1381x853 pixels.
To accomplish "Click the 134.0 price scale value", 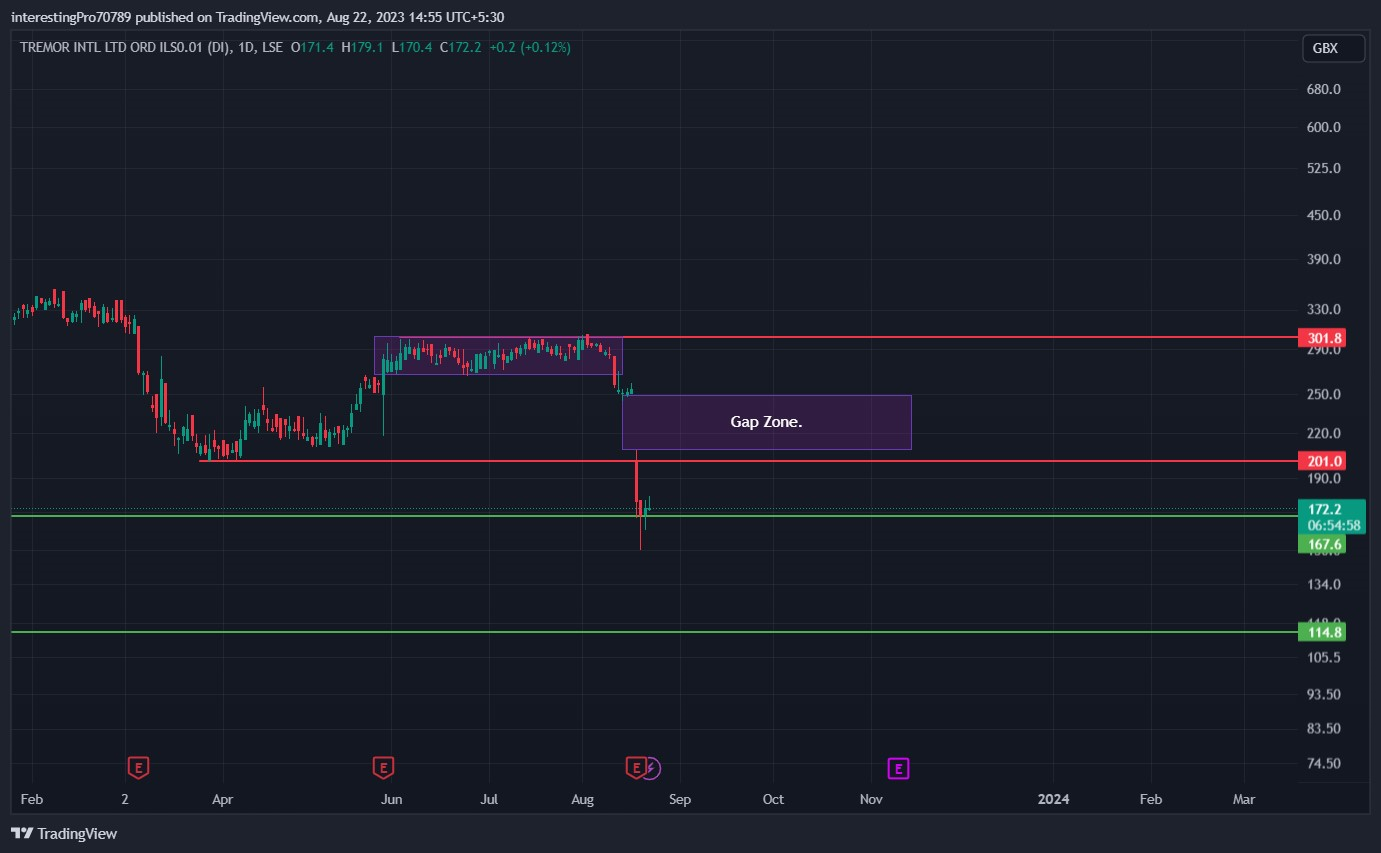I will 1324,584.
